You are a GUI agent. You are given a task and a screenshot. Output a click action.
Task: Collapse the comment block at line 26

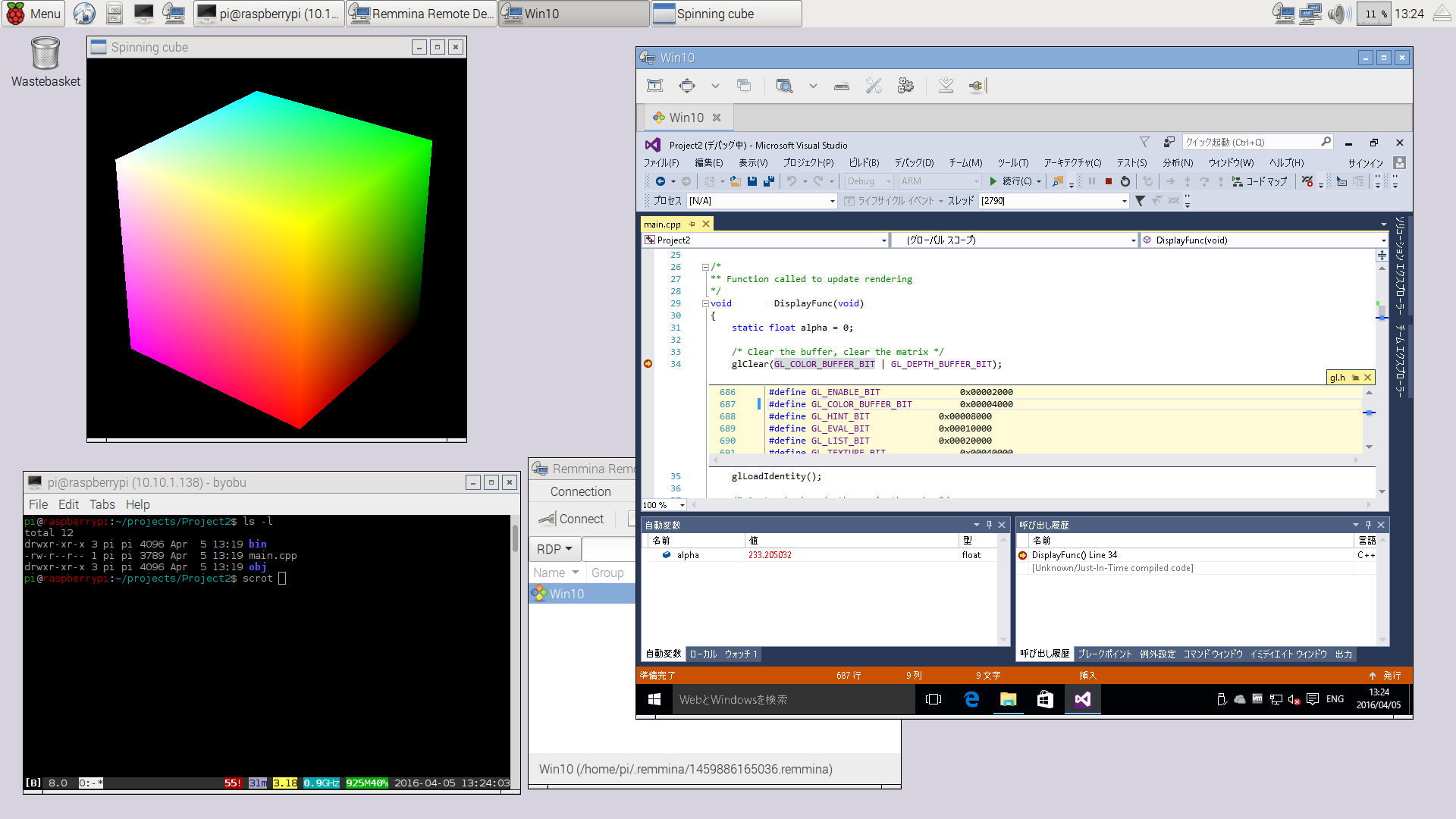pyautogui.click(x=705, y=267)
